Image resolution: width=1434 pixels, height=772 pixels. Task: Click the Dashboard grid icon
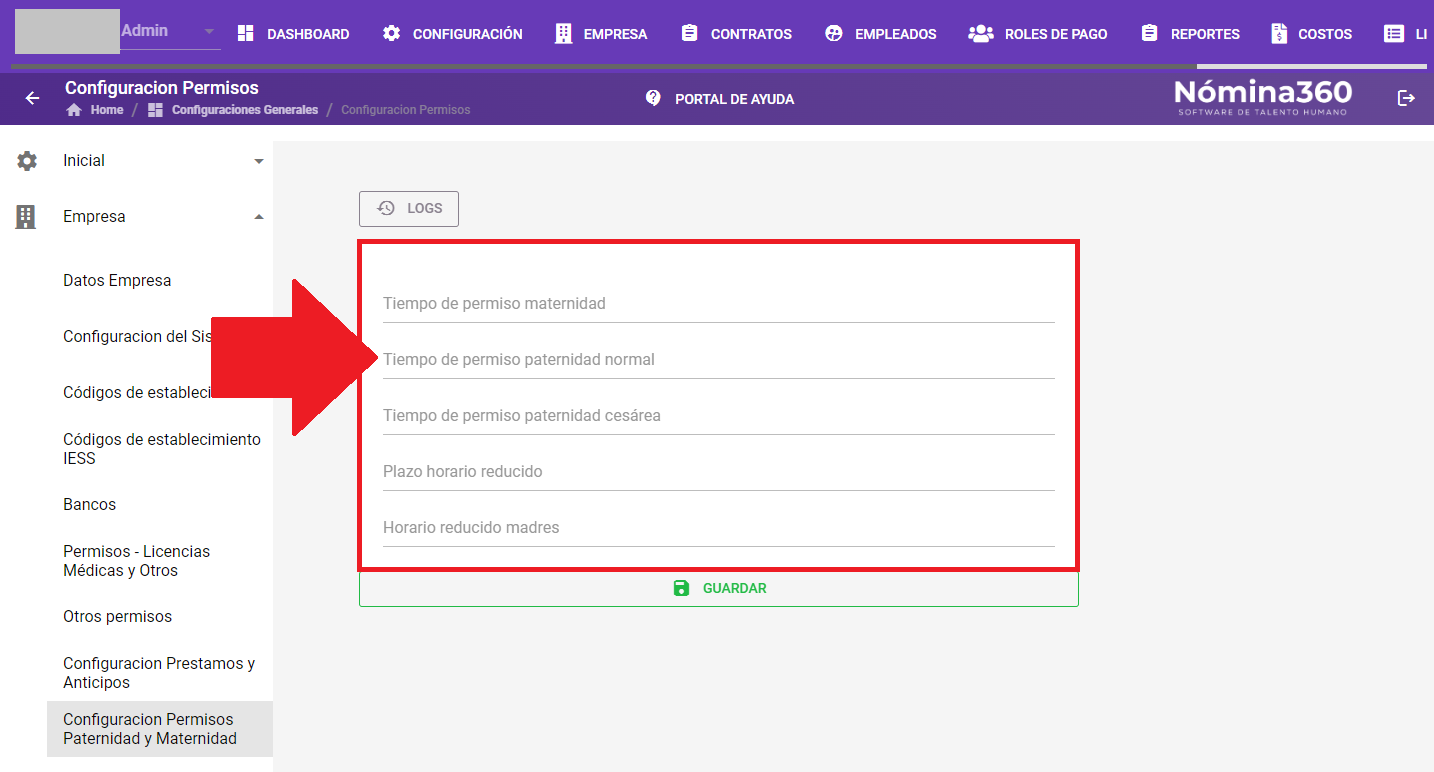246,33
